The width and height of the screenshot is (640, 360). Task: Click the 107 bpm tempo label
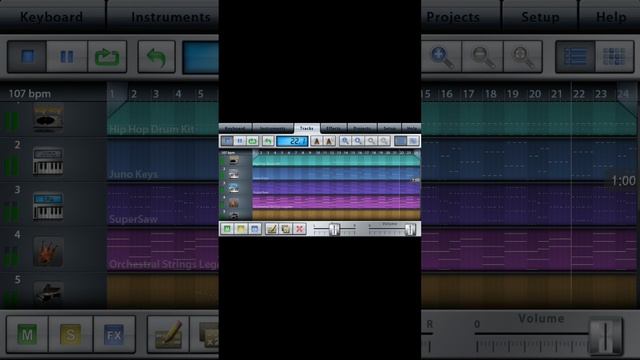click(30, 94)
